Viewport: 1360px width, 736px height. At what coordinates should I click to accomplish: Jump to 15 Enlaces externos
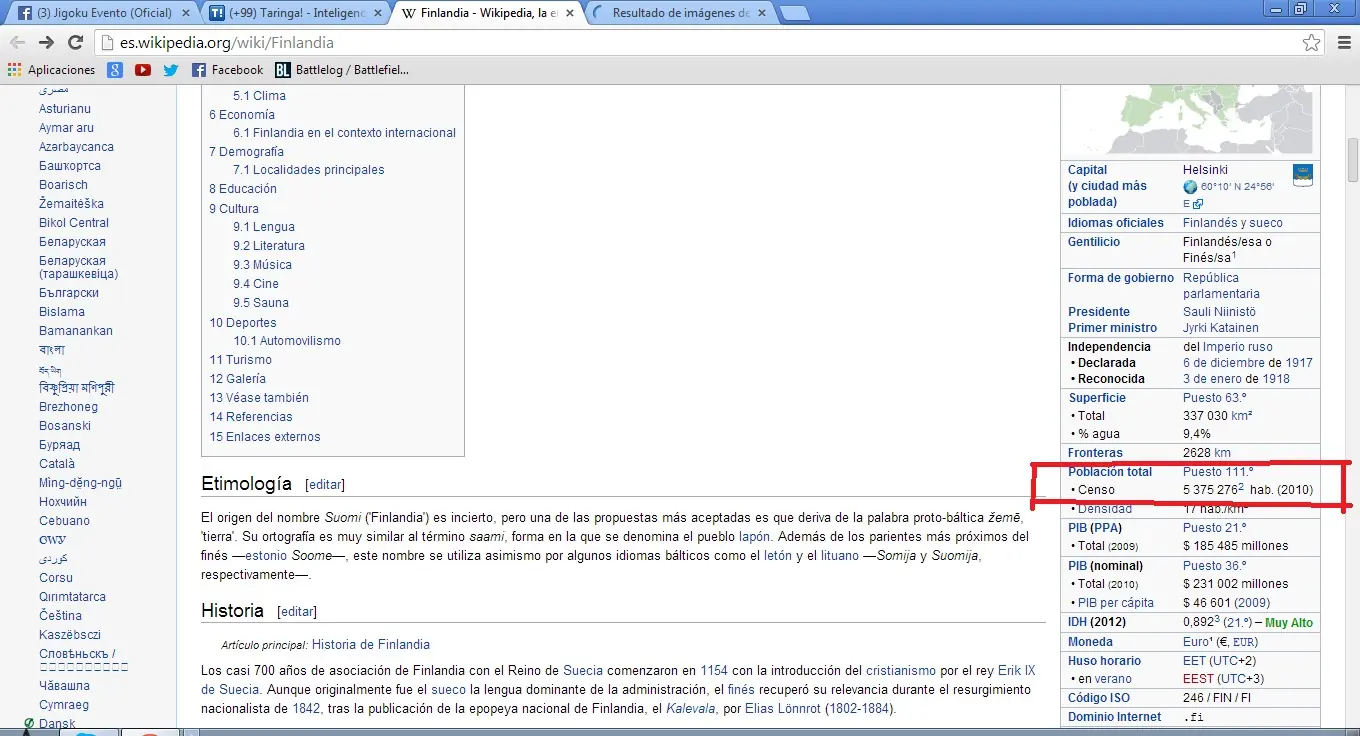pos(264,437)
